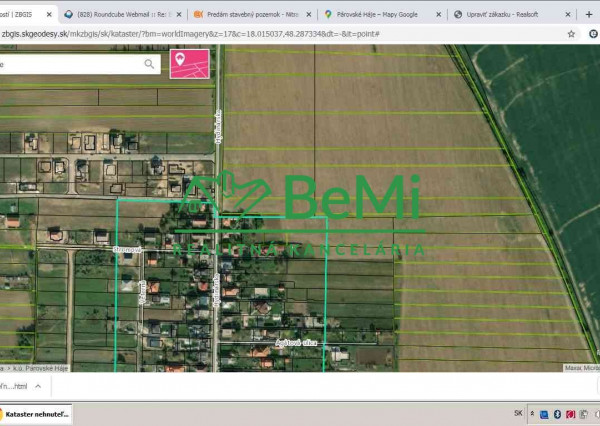
Task: Close the Realsoft tab
Action: pyautogui.click(x=568, y=15)
